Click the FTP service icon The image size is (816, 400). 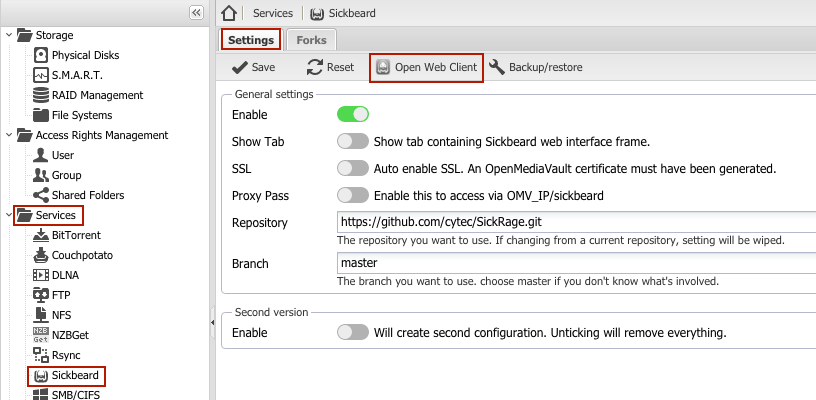[x=41, y=295]
